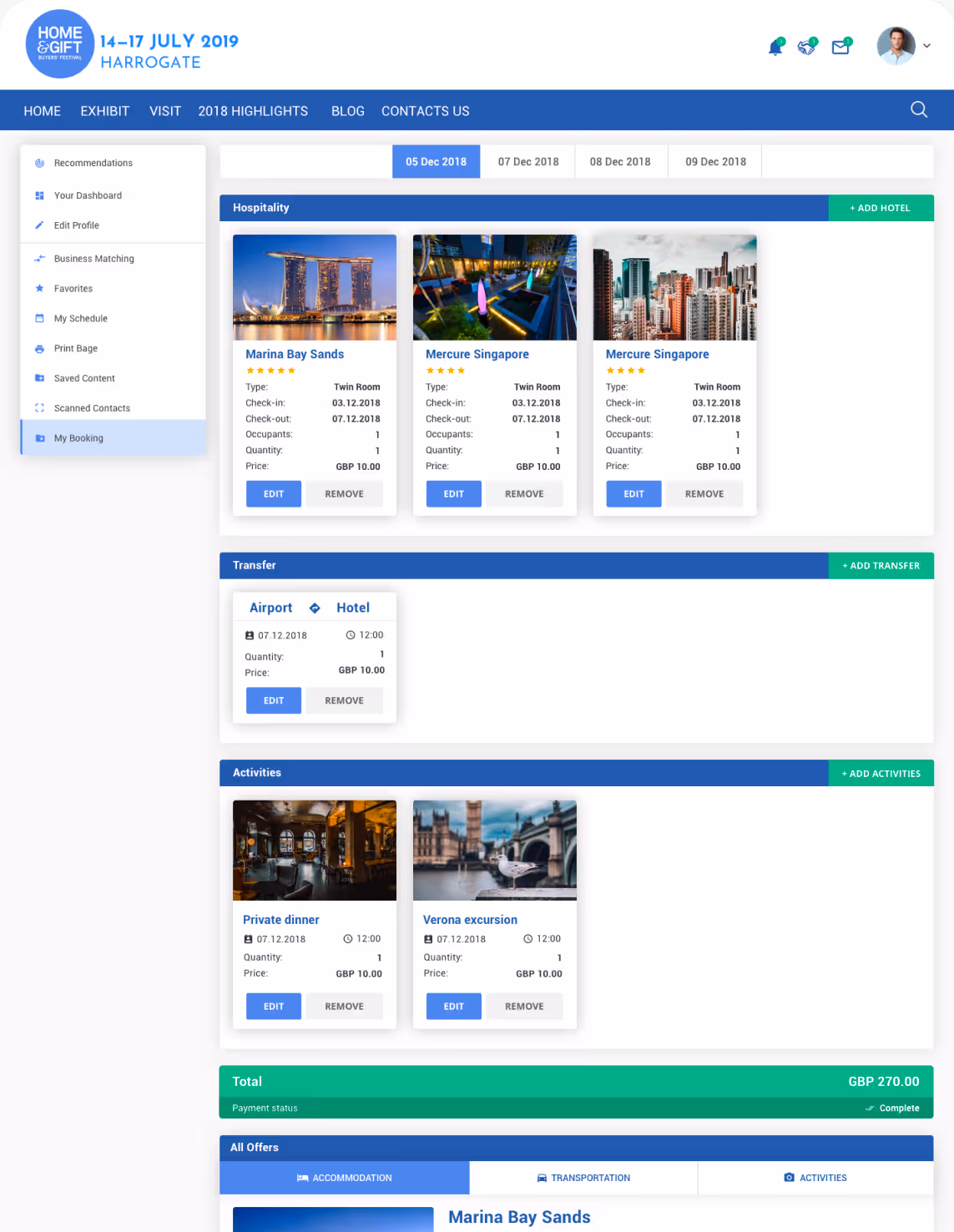Click the Marina Bay Sands hotel photo
The height and width of the screenshot is (1232, 954).
pyautogui.click(x=315, y=287)
